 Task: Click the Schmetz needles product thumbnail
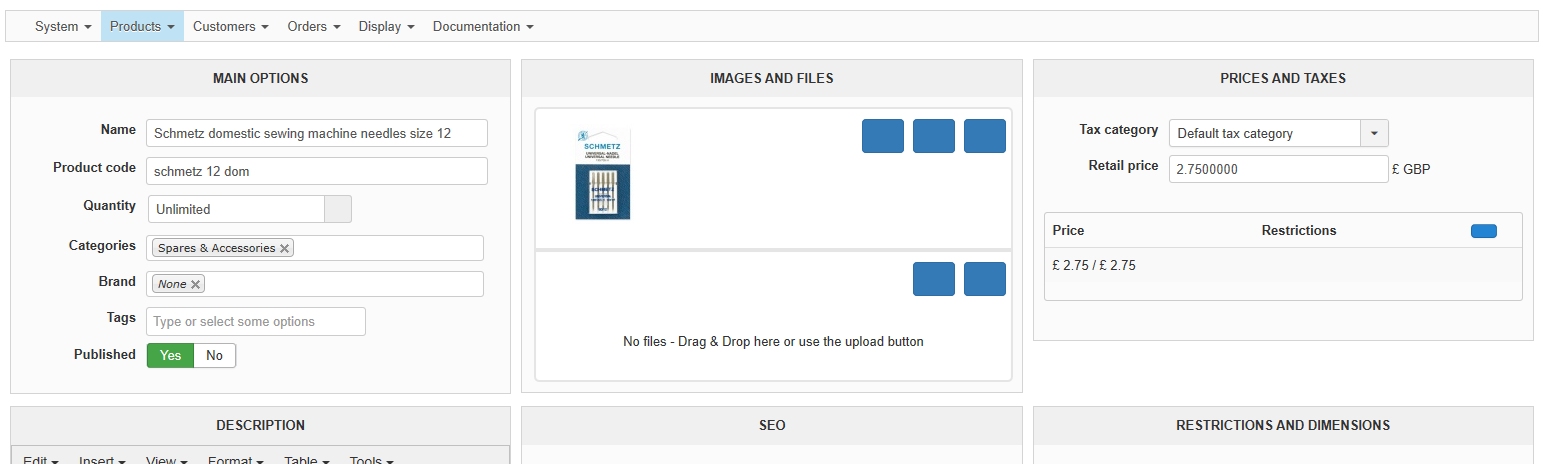tap(603, 174)
